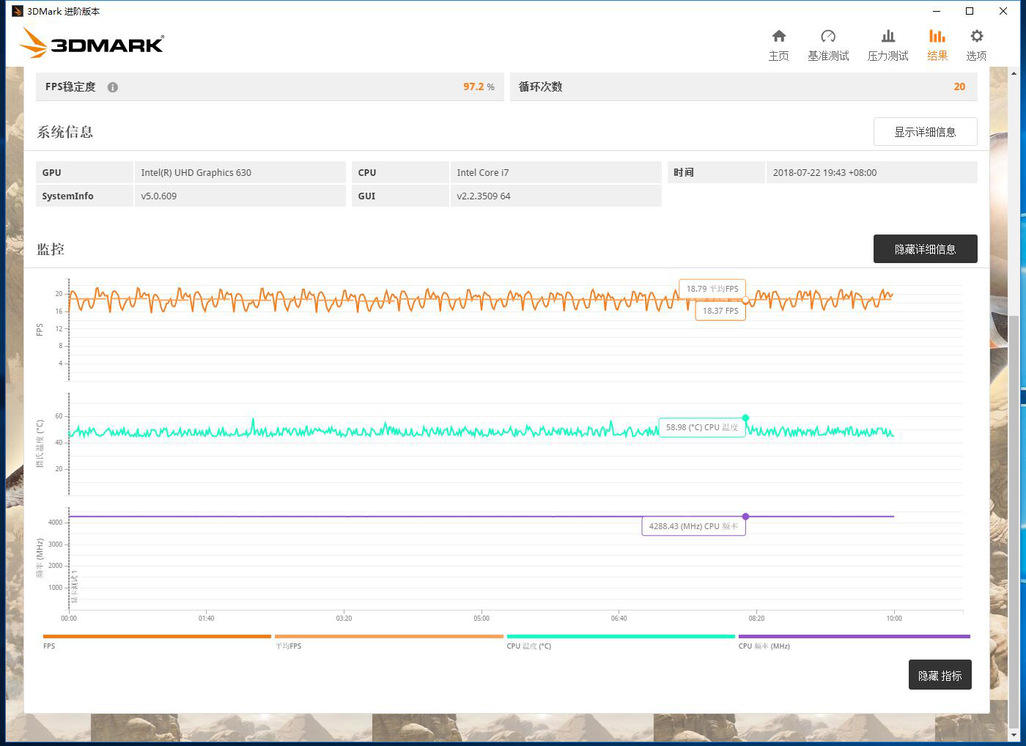
Task: Click the 循环次数 label
Action: coord(540,87)
